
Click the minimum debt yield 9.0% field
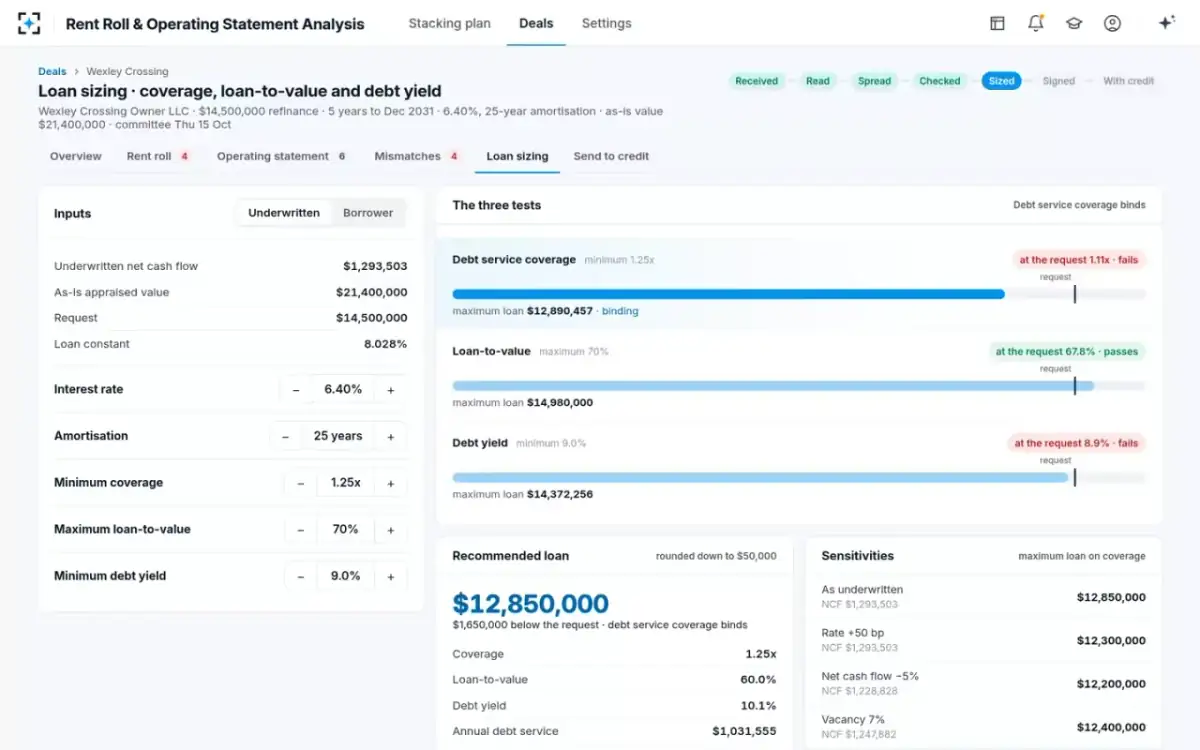click(345, 576)
